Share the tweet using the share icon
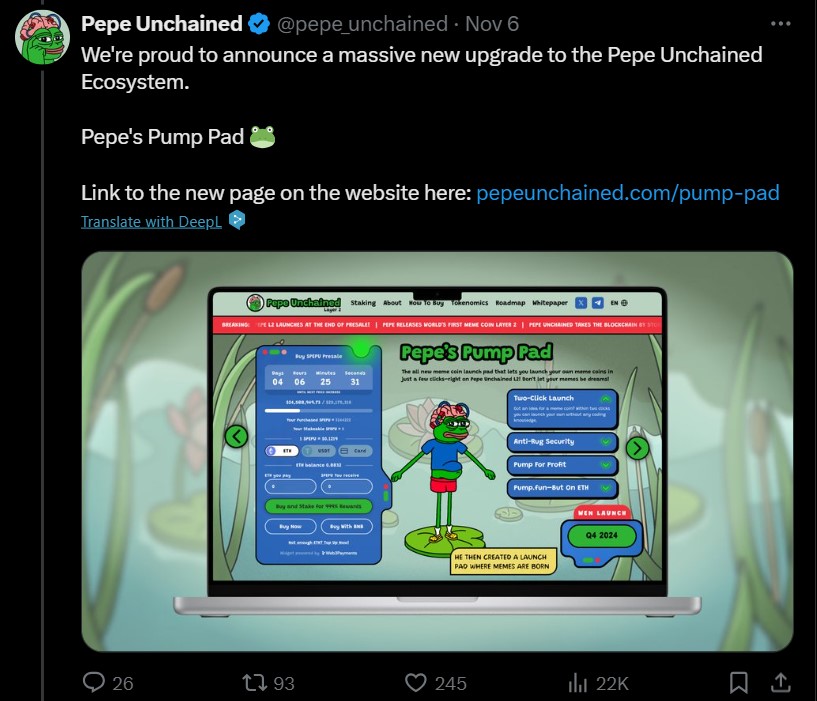The width and height of the screenshot is (817, 701). click(x=781, y=682)
